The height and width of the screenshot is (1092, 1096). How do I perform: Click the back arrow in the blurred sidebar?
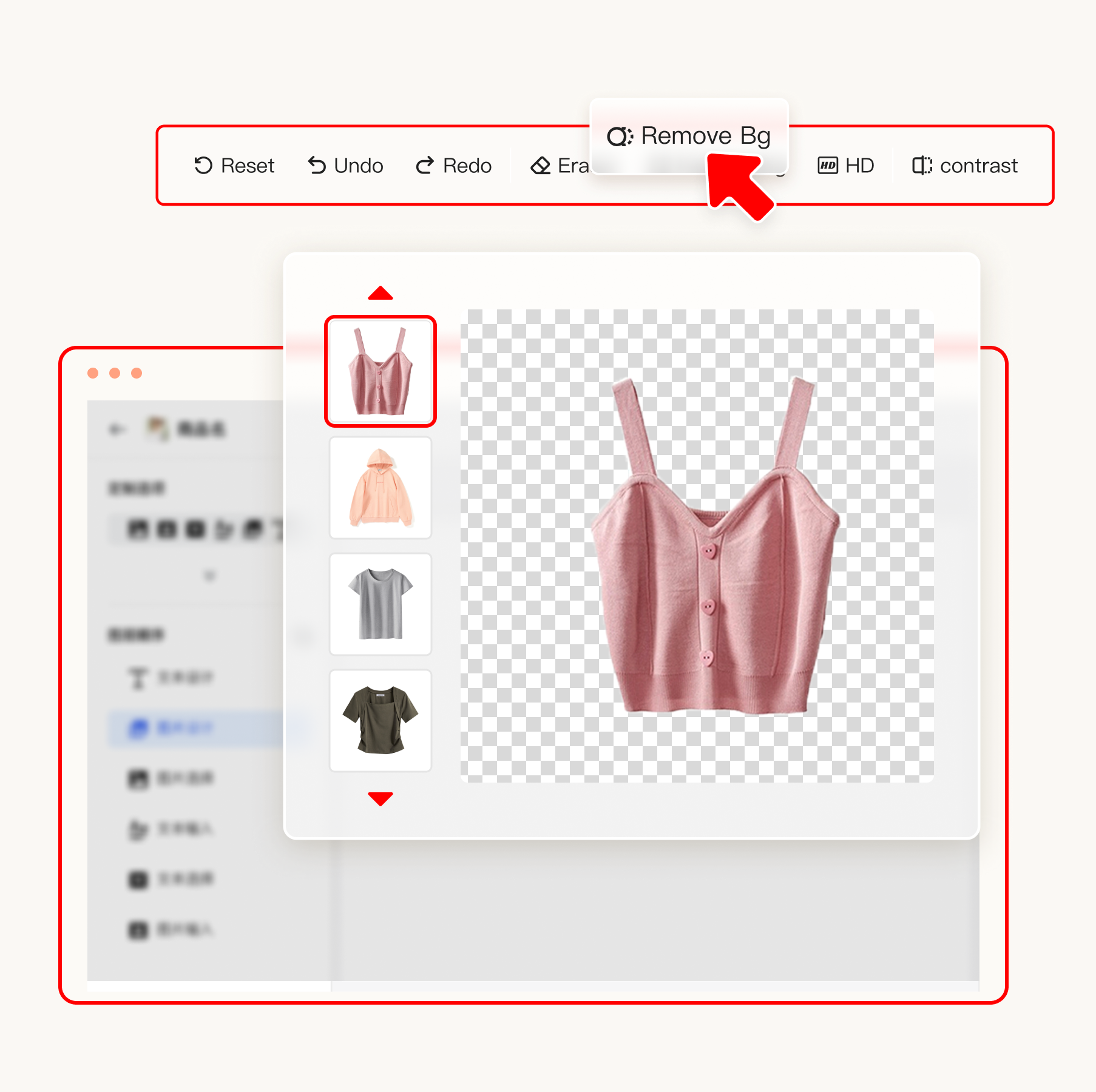click(117, 430)
